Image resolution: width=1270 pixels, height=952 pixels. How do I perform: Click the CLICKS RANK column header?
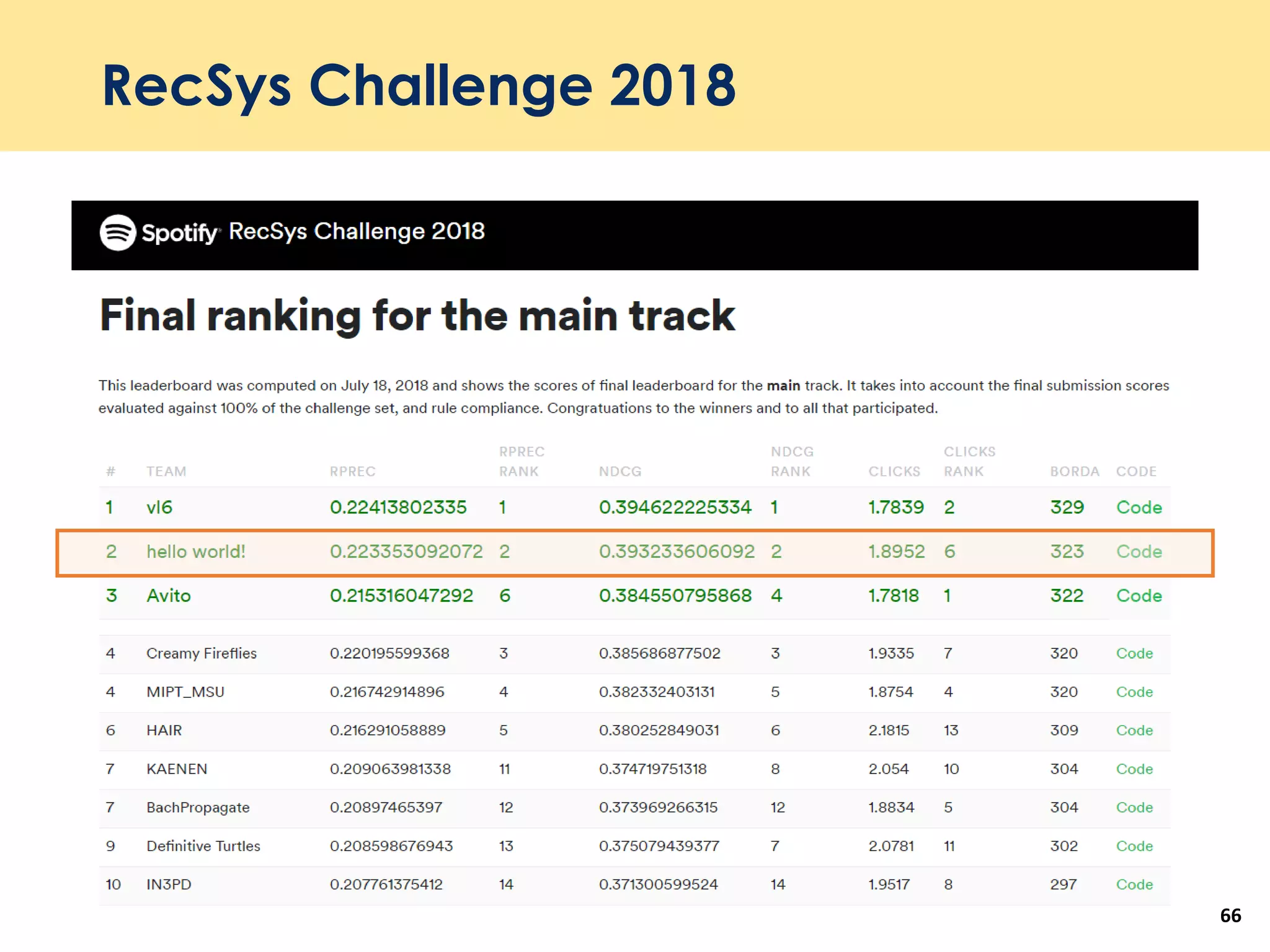click(969, 461)
